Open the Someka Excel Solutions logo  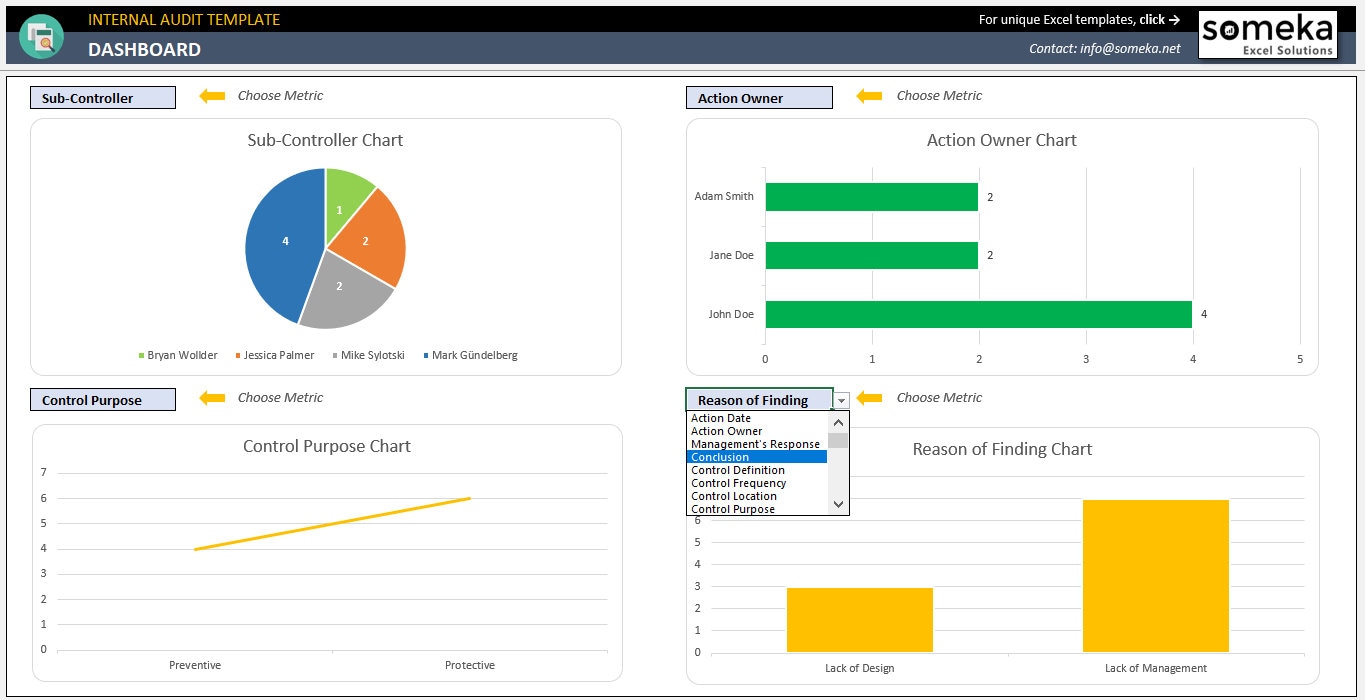pos(1268,35)
